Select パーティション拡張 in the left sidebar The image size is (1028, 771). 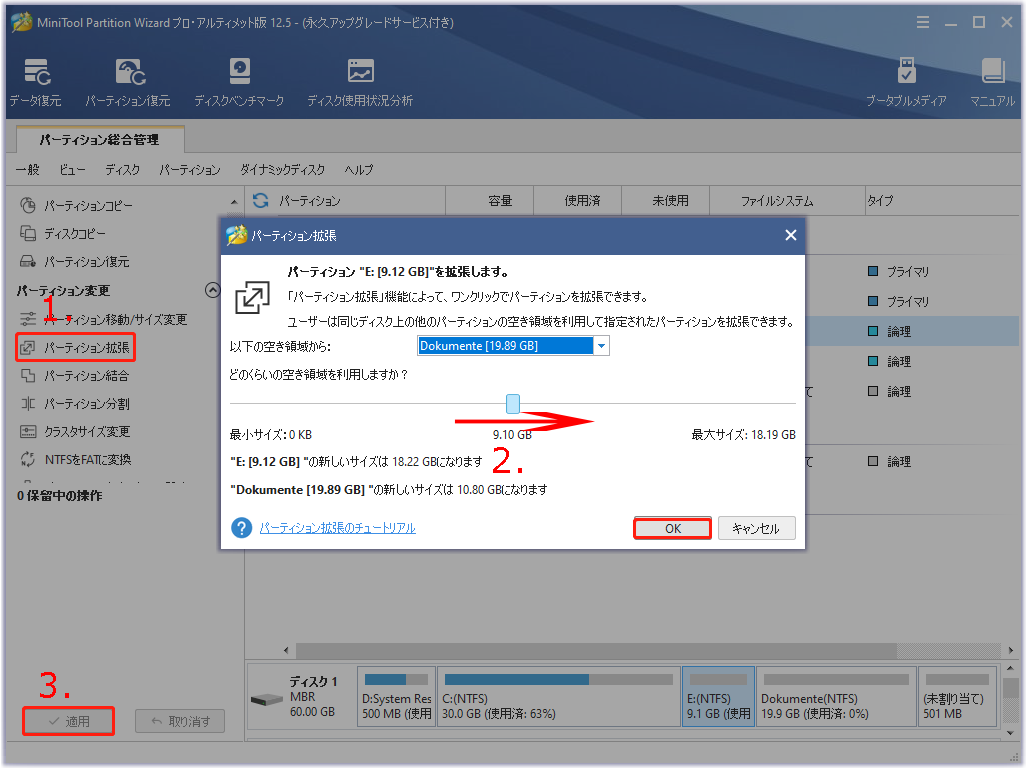pyautogui.click(x=86, y=348)
